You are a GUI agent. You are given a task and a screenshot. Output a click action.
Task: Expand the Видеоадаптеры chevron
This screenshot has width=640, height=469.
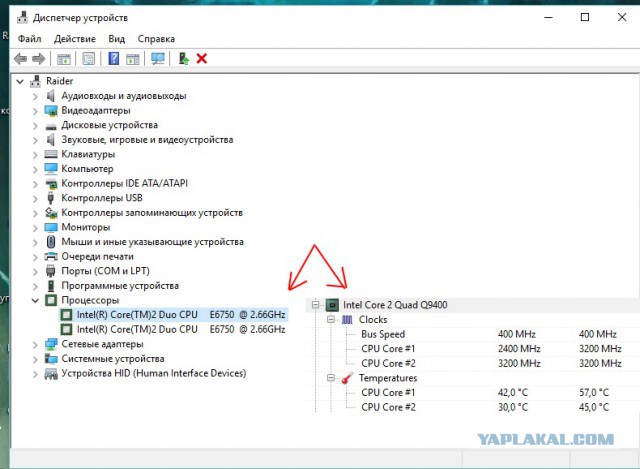pos(36,111)
